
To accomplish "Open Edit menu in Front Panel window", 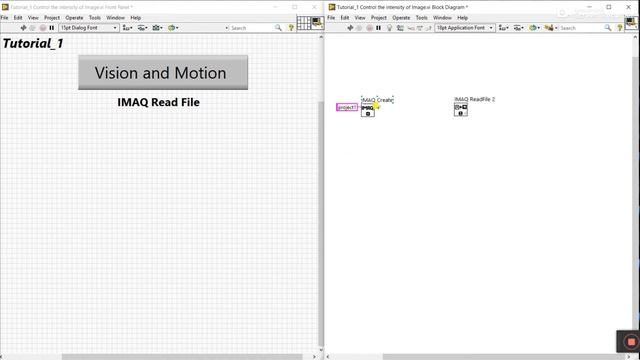I will tap(18, 18).
